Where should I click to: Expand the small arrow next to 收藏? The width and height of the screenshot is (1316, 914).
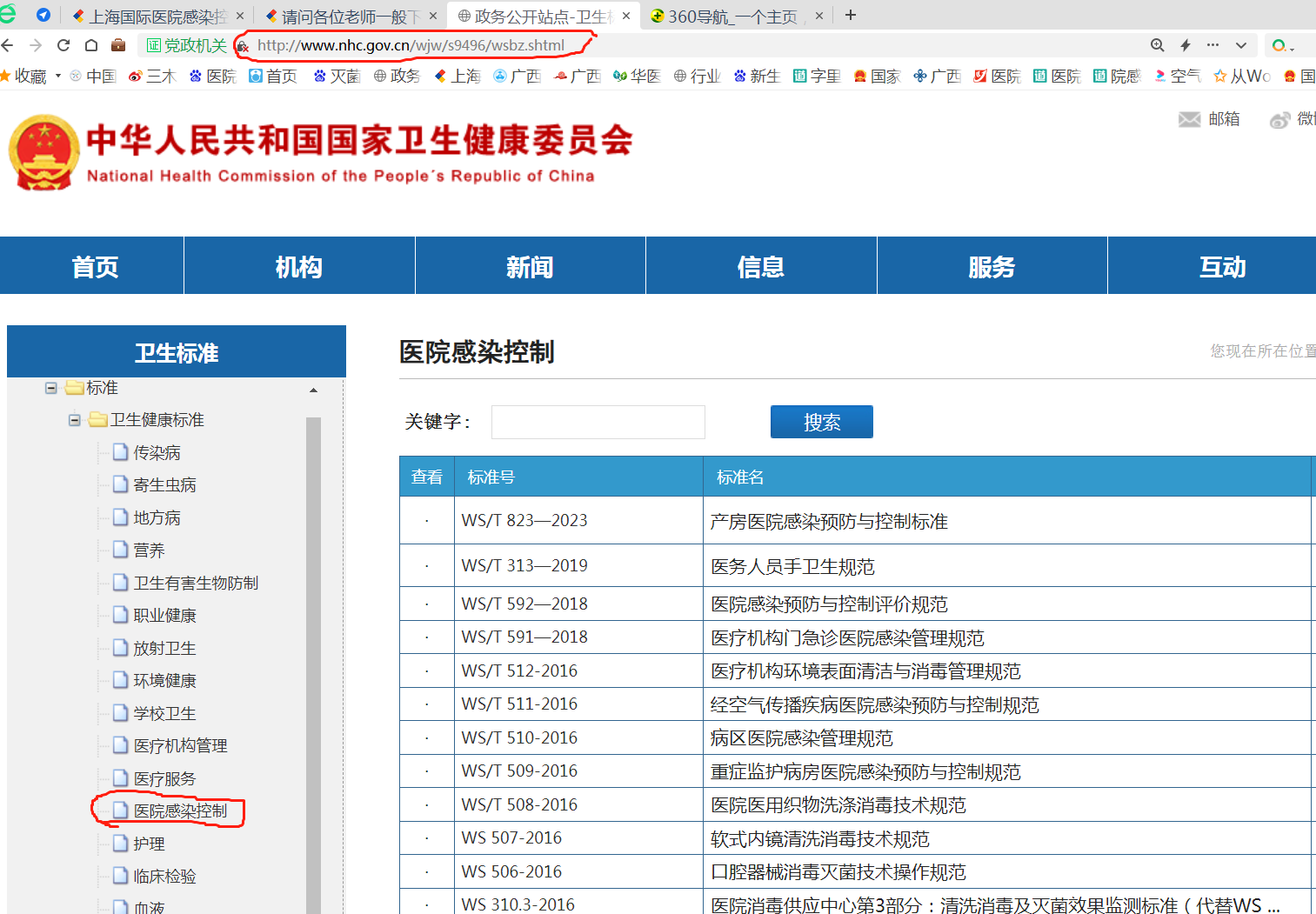(58, 76)
